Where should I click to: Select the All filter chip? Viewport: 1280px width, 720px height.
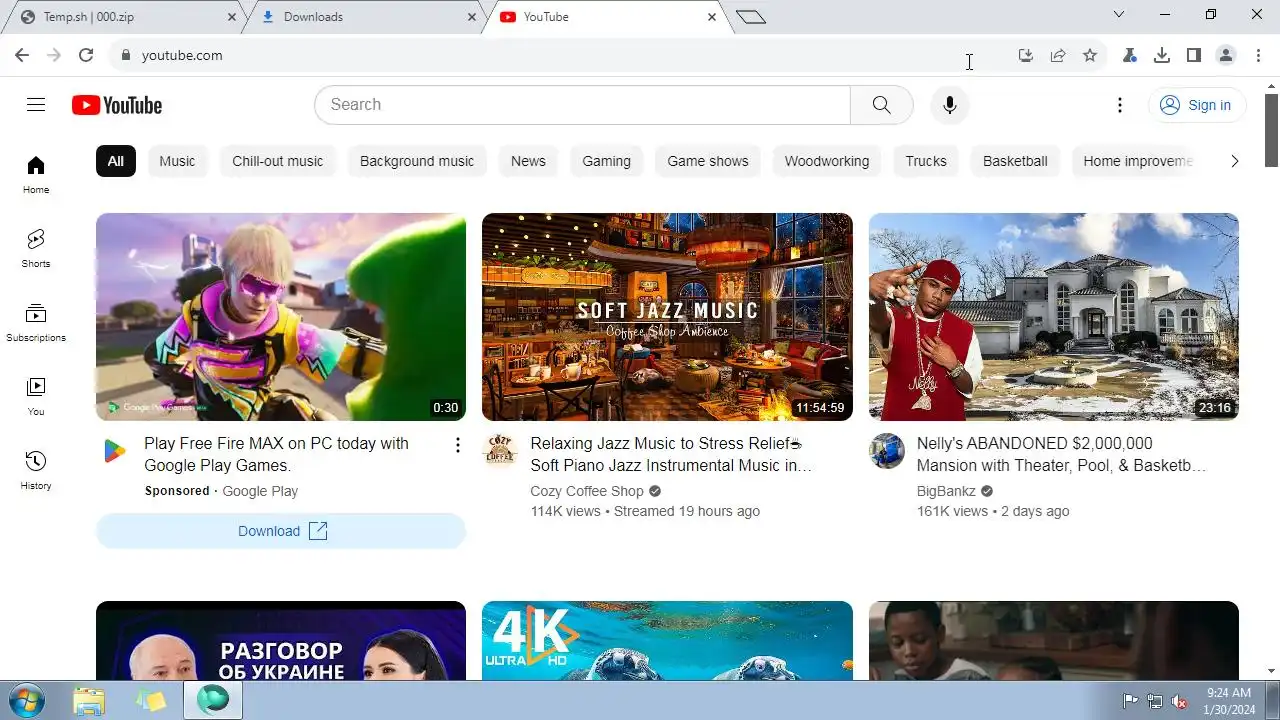click(116, 161)
